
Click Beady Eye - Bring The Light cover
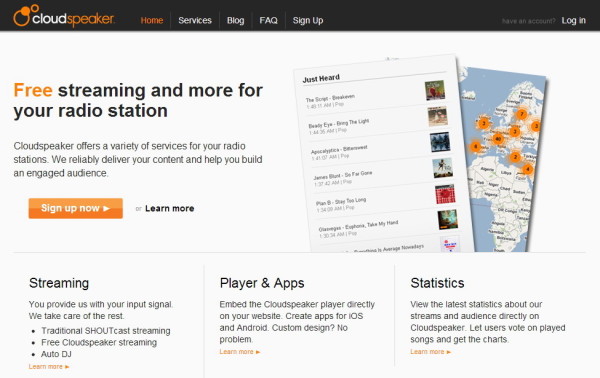tap(437, 116)
